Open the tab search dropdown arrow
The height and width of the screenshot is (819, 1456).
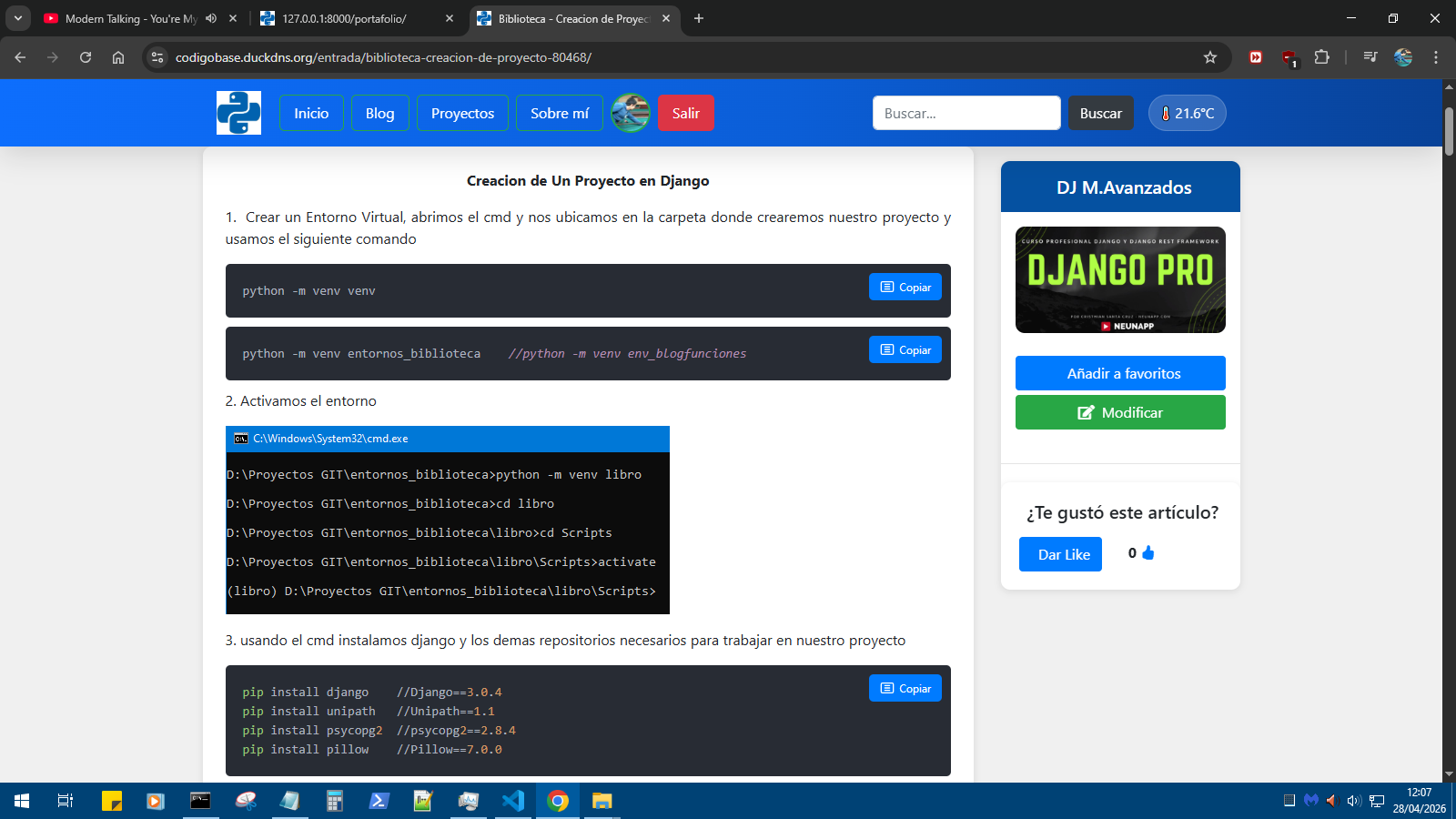17,18
